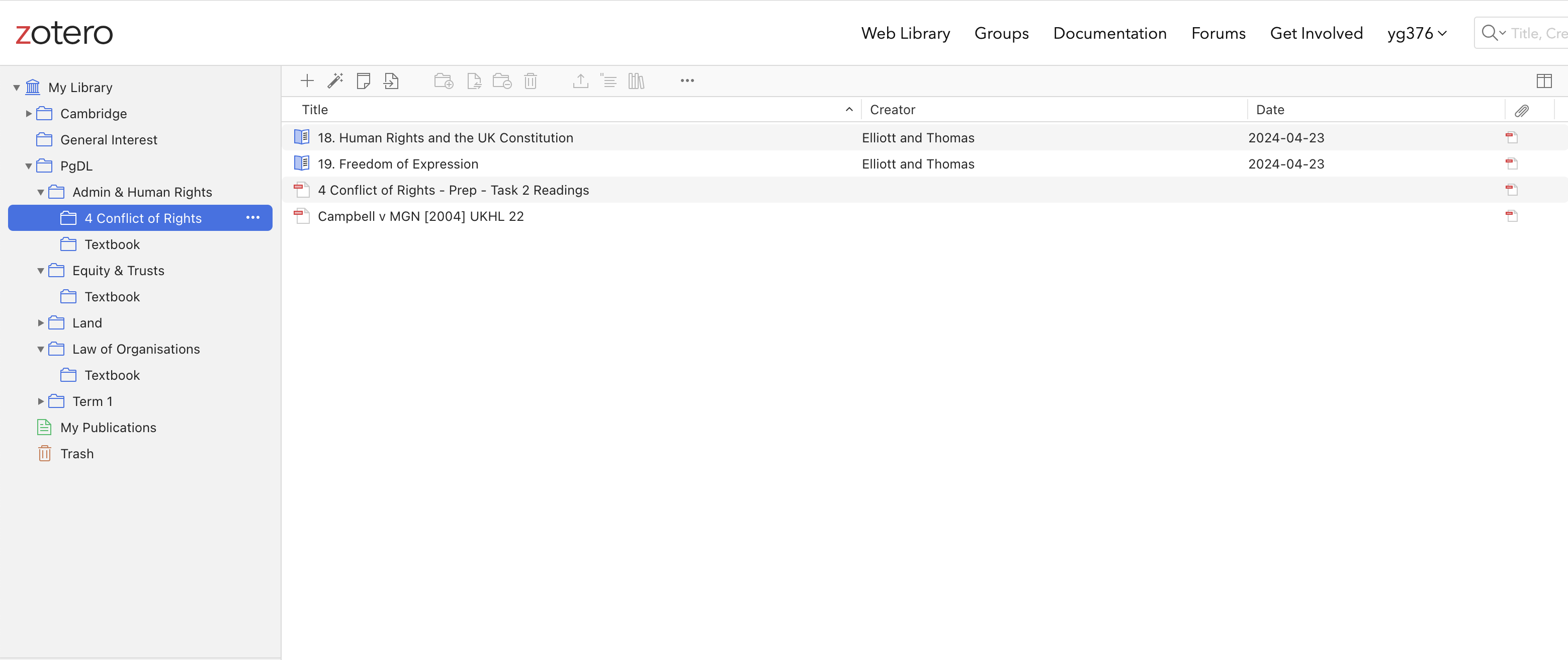Open the yg376 account dropdown
Viewport: 1568px width, 660px height.
point(1417,33)
